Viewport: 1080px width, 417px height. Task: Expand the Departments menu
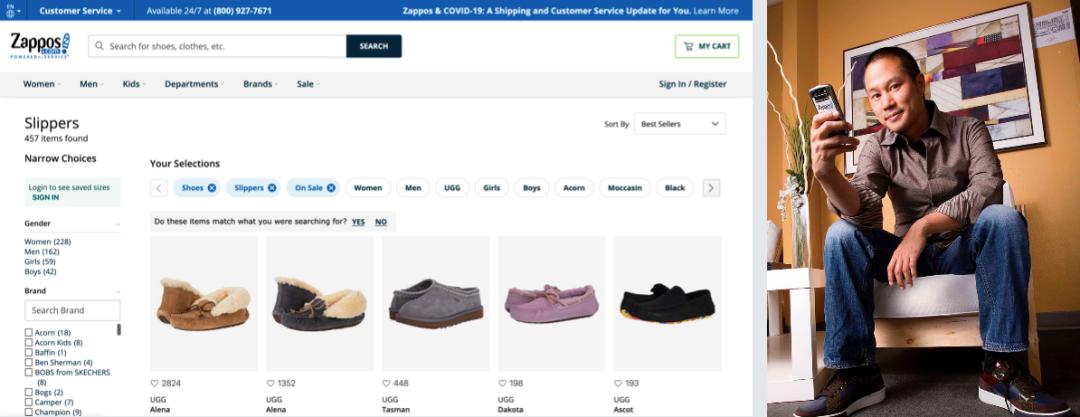point(194,84)
